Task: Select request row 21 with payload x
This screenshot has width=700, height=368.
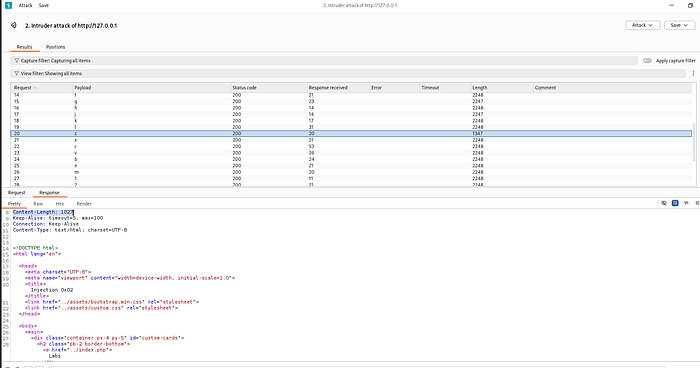Action: coord(351,140)
